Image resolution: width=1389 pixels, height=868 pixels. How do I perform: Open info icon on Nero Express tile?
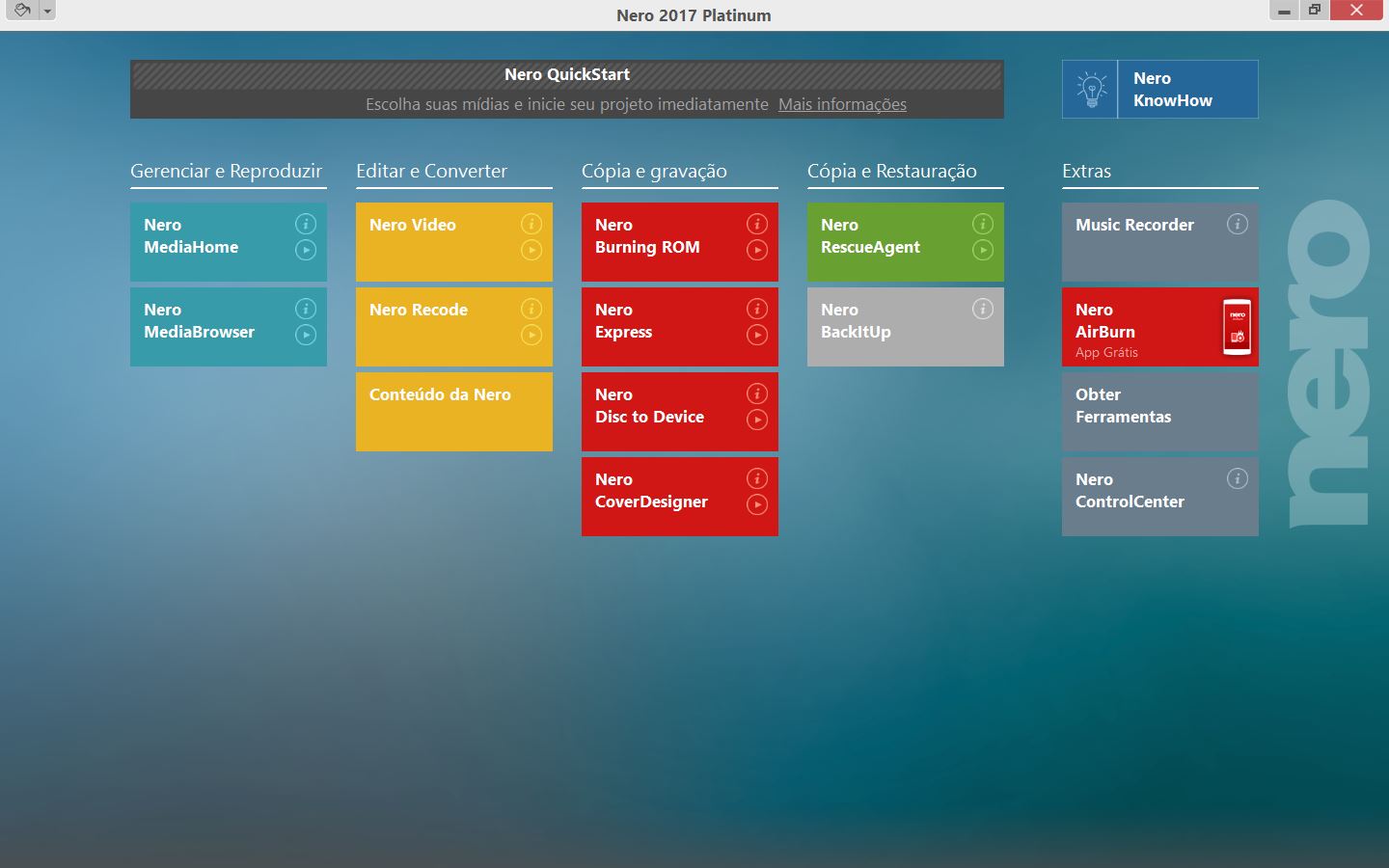point(757,309)
